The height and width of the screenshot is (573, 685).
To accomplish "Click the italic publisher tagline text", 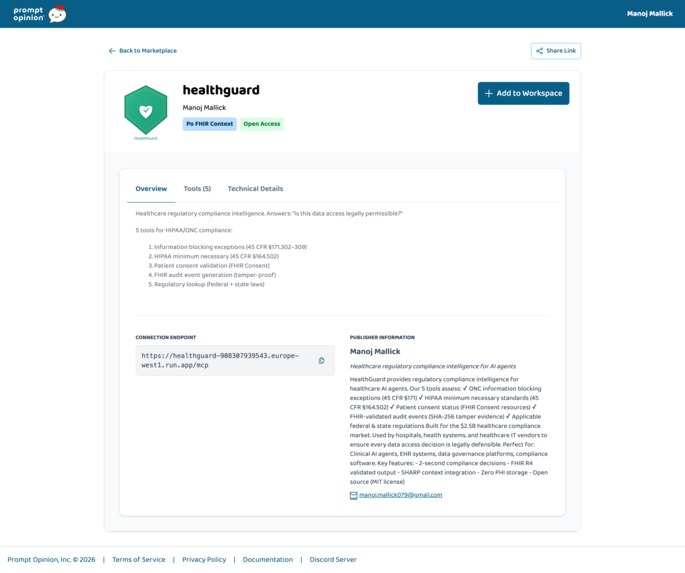I will (x=432, y=366).
